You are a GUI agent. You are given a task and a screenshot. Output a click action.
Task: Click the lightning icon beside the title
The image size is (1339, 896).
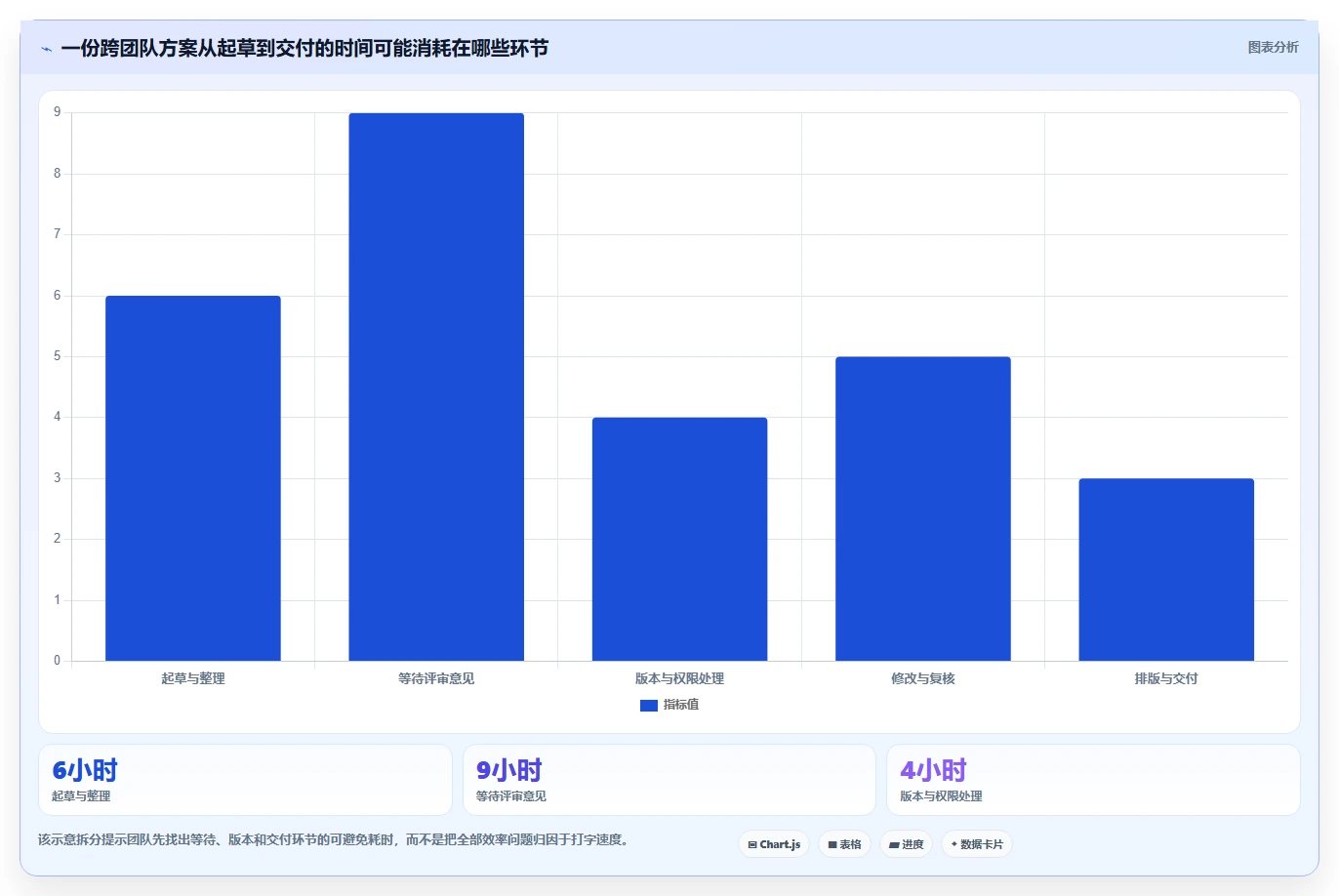(46, 49)
